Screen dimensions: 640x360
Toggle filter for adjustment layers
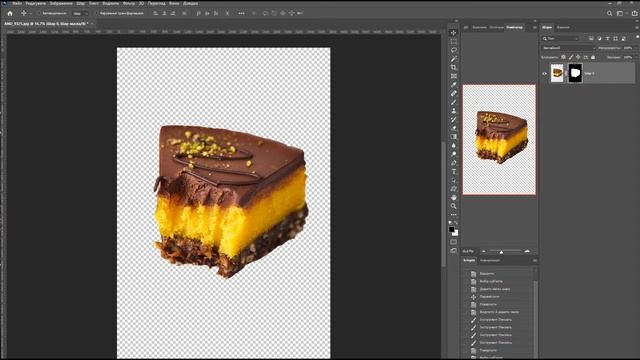(x=599, y=38)
